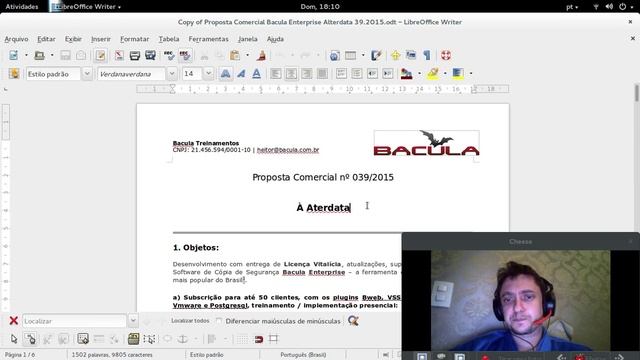Center text horizontally
The height and width of the screenshot is (360, 640).
pyautogui.click(x=291, y=73)
